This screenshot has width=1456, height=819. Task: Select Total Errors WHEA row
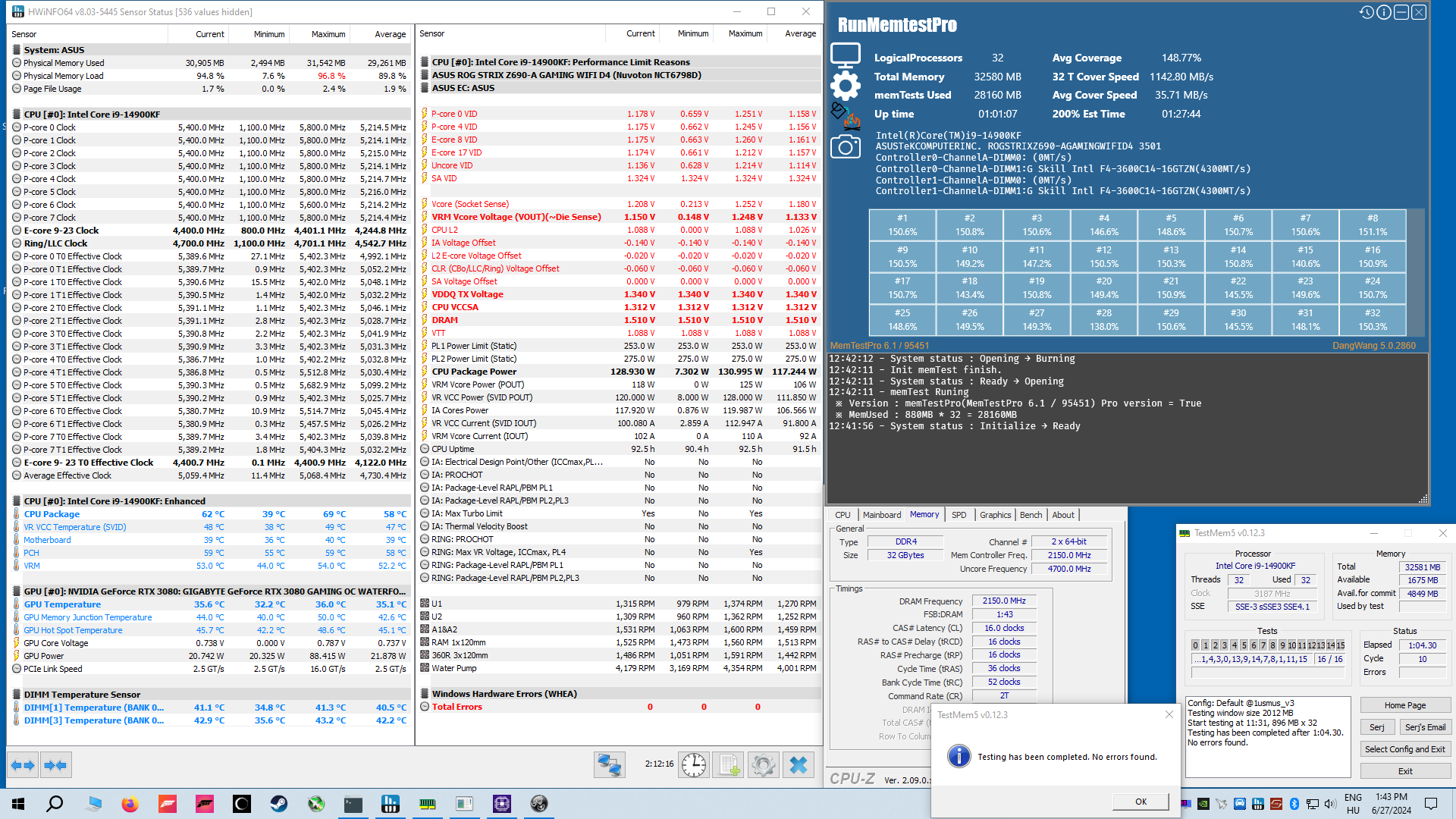(620, 707)
